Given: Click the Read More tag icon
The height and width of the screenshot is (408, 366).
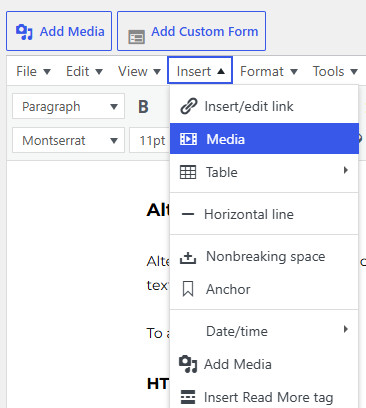Looking at the screenshot, I should click(x=188, y=397).
